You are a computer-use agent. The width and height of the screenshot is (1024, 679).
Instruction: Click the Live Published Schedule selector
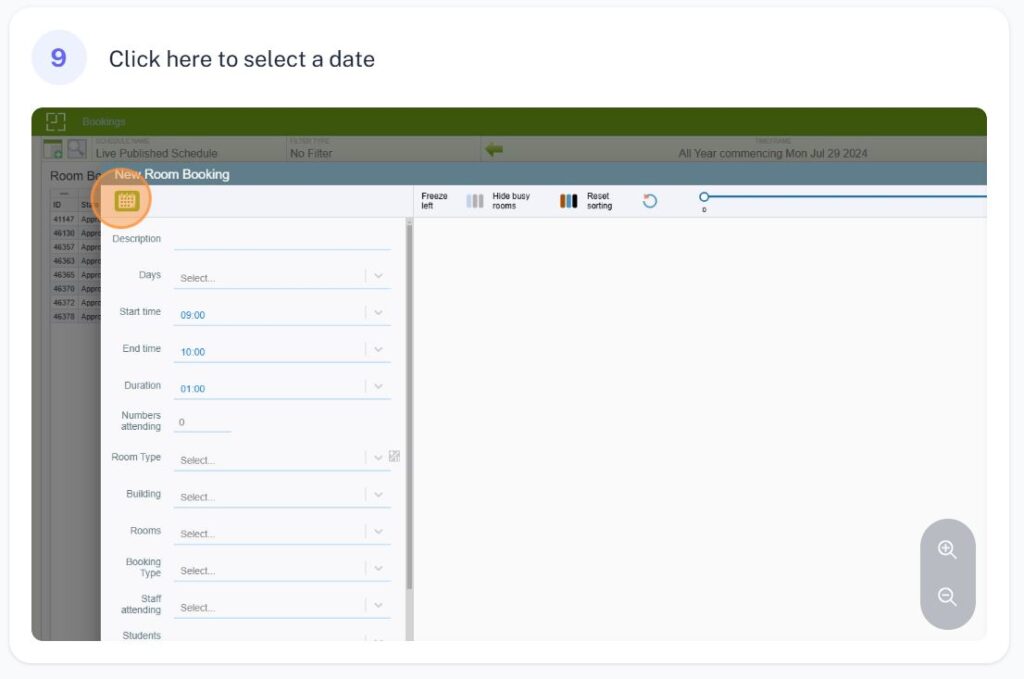[156, 153]
